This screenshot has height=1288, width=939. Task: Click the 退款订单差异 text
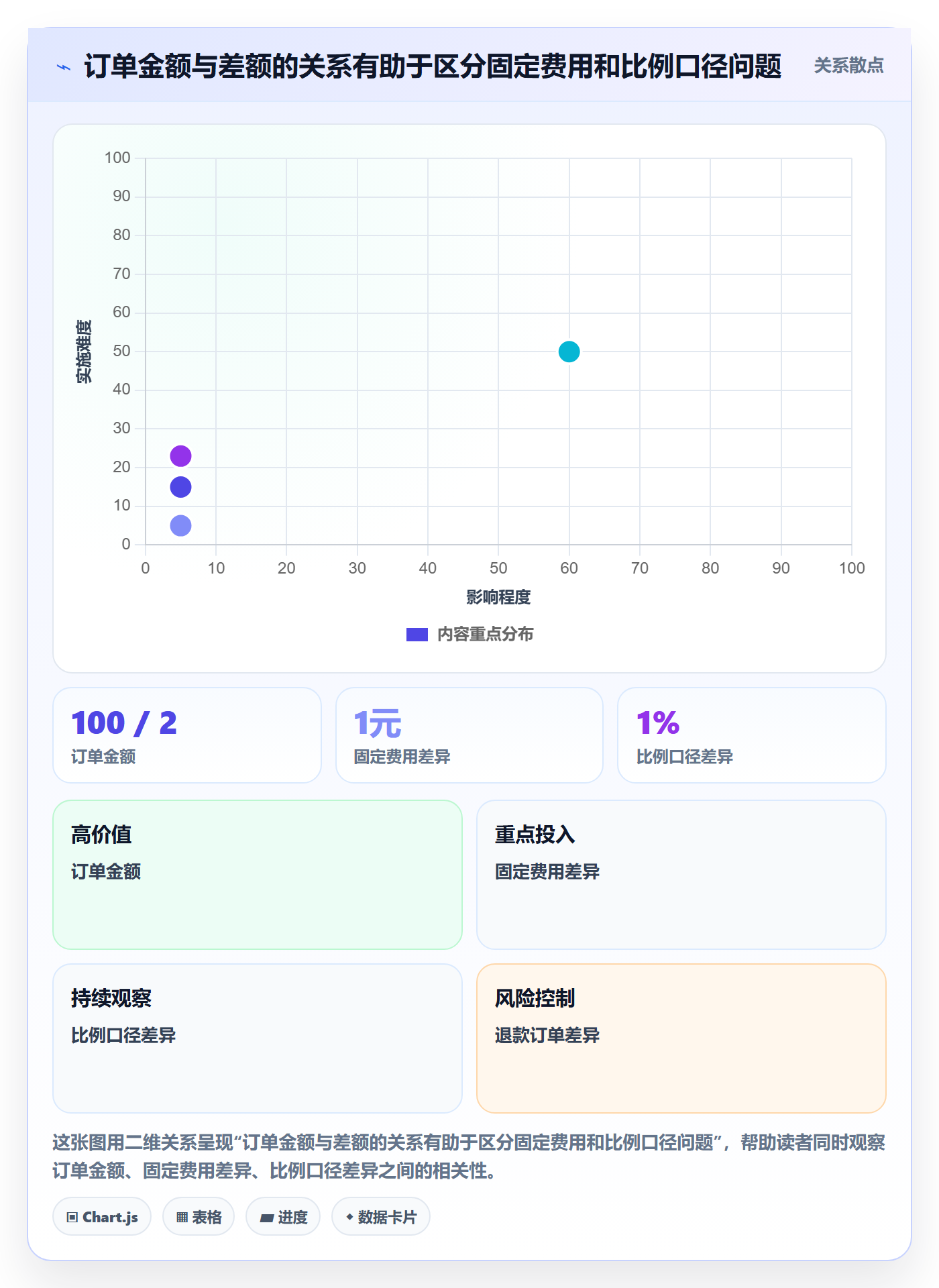[x=547, y=1035]
